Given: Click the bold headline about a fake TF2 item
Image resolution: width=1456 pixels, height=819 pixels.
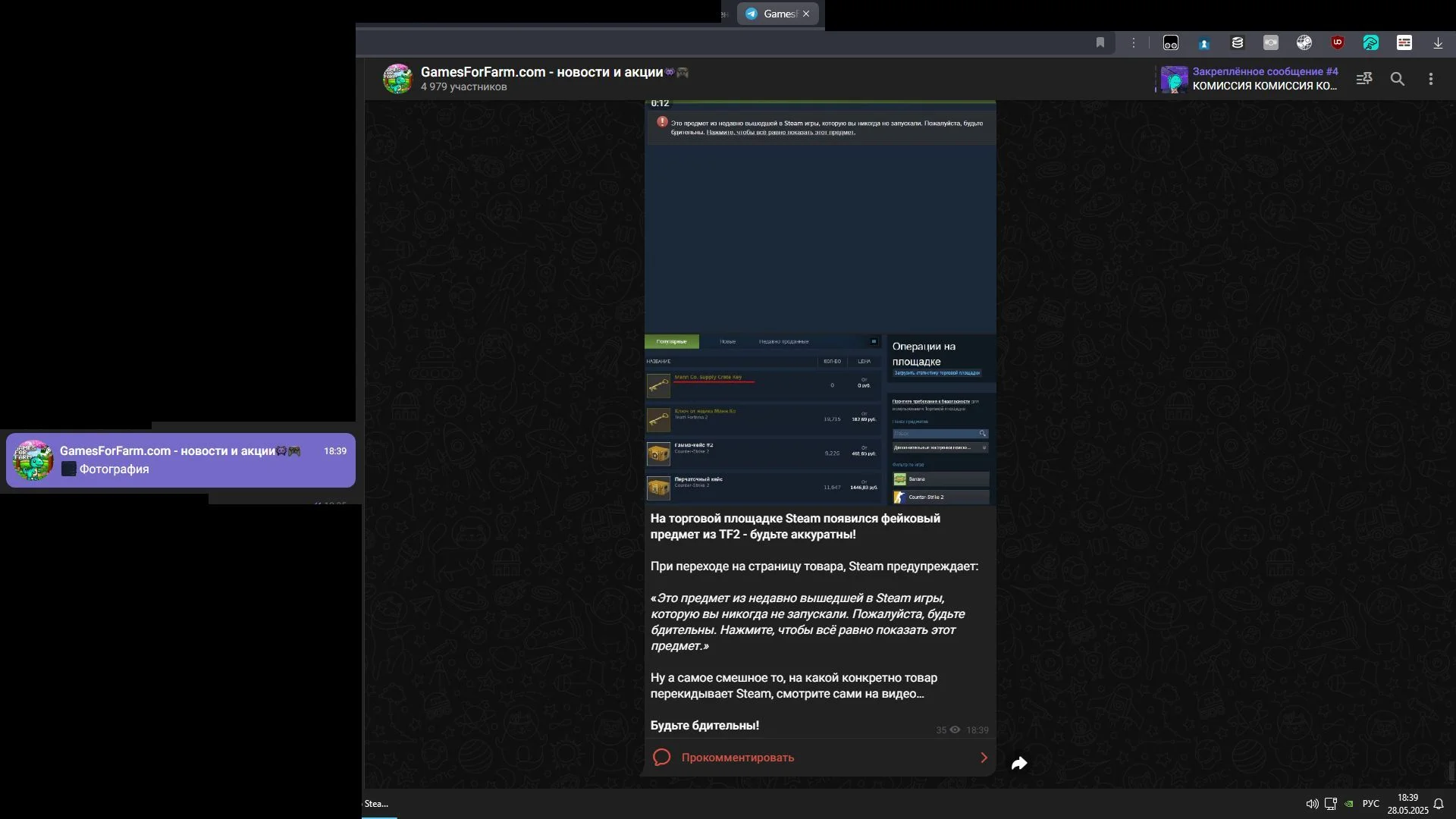Looking at the screenshot, I should coord(795,526).
